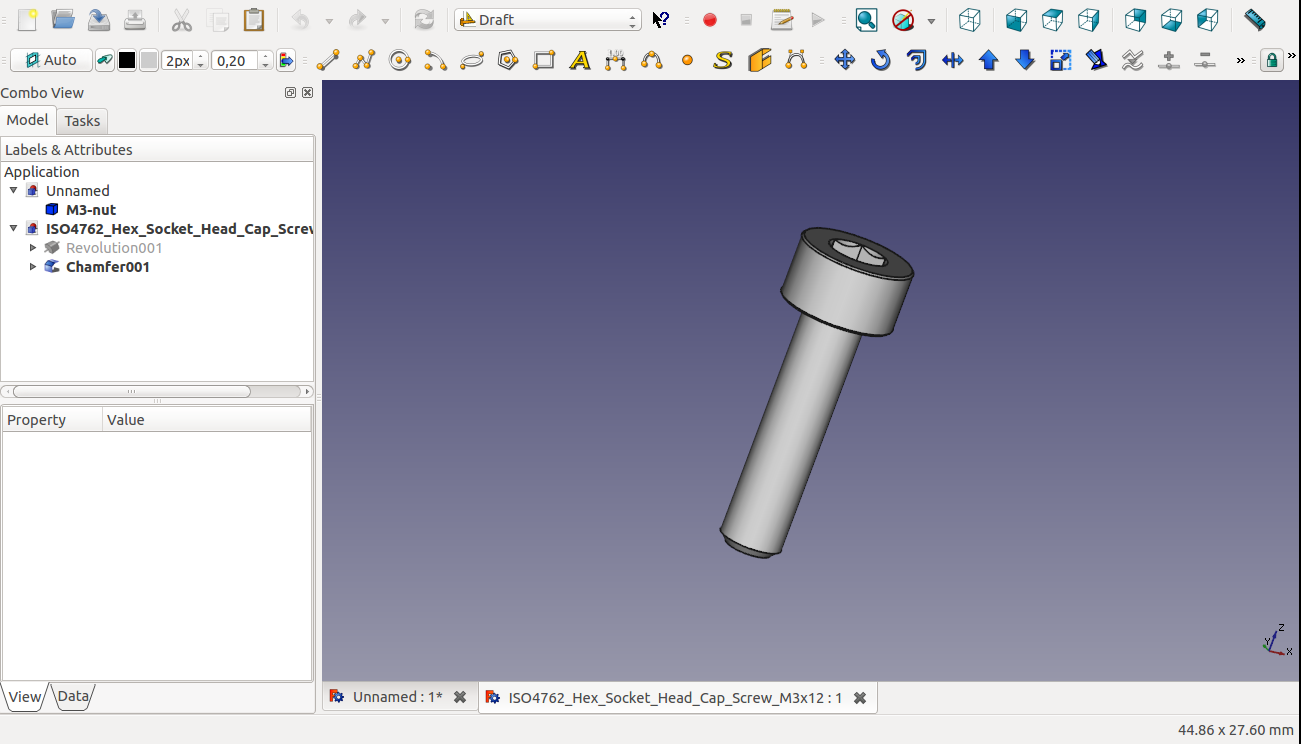The image size is (1301, 744).
Task: Open the measure distance ruler tool
Action: (1254, 20)
